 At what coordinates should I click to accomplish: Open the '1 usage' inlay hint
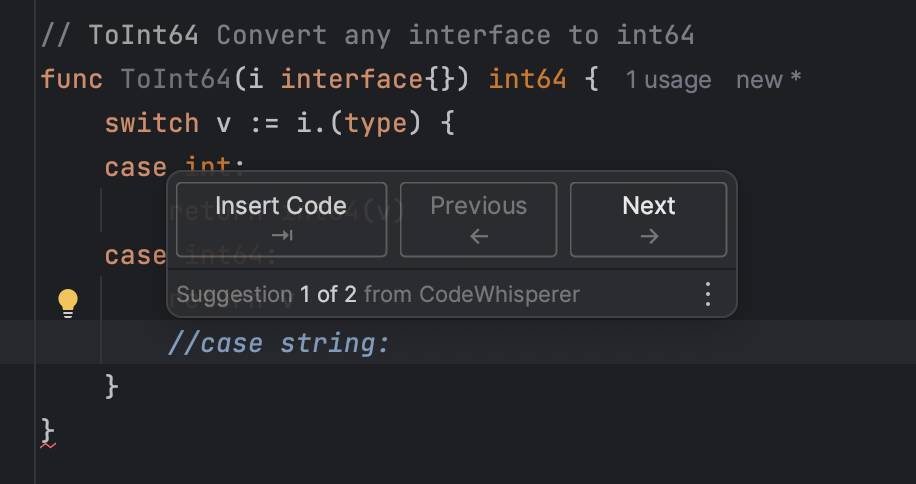coord(668,80)
